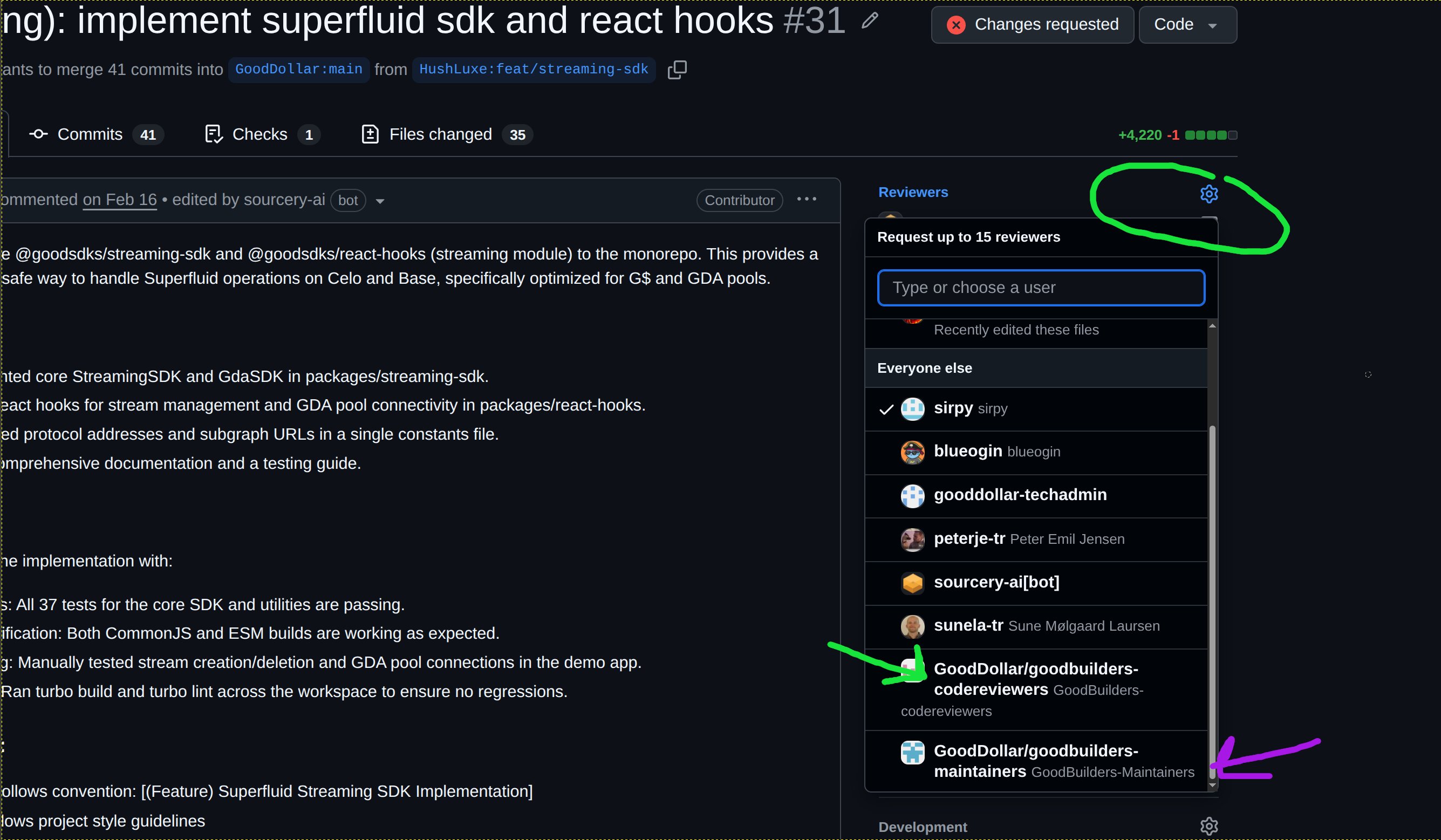Click the goodbuilders-maintainers team avatar
1441x840 pixels.
[x=912, y=753]
